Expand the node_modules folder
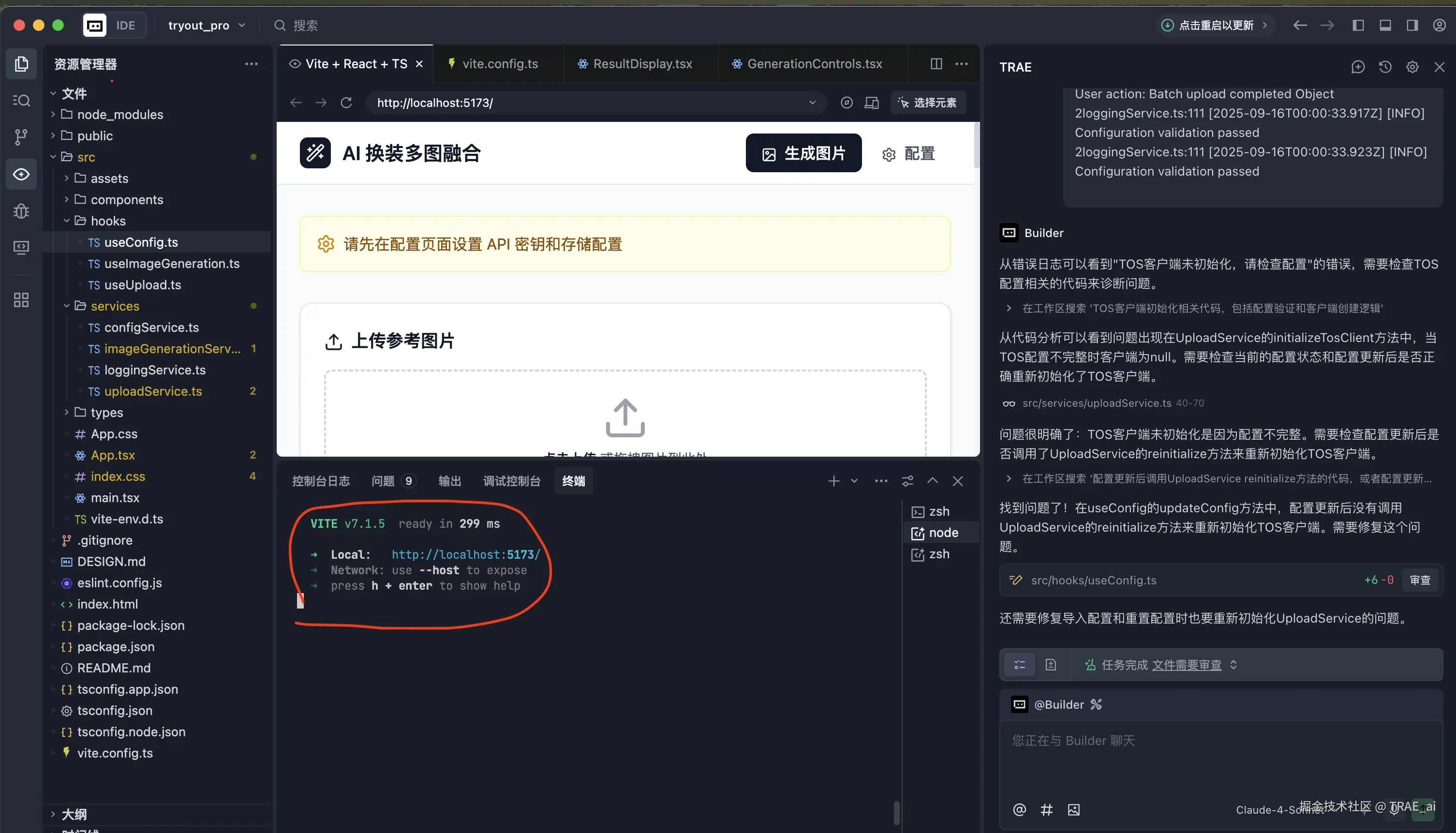Screen dimensions: 1456x833 (x=120, y=115)
